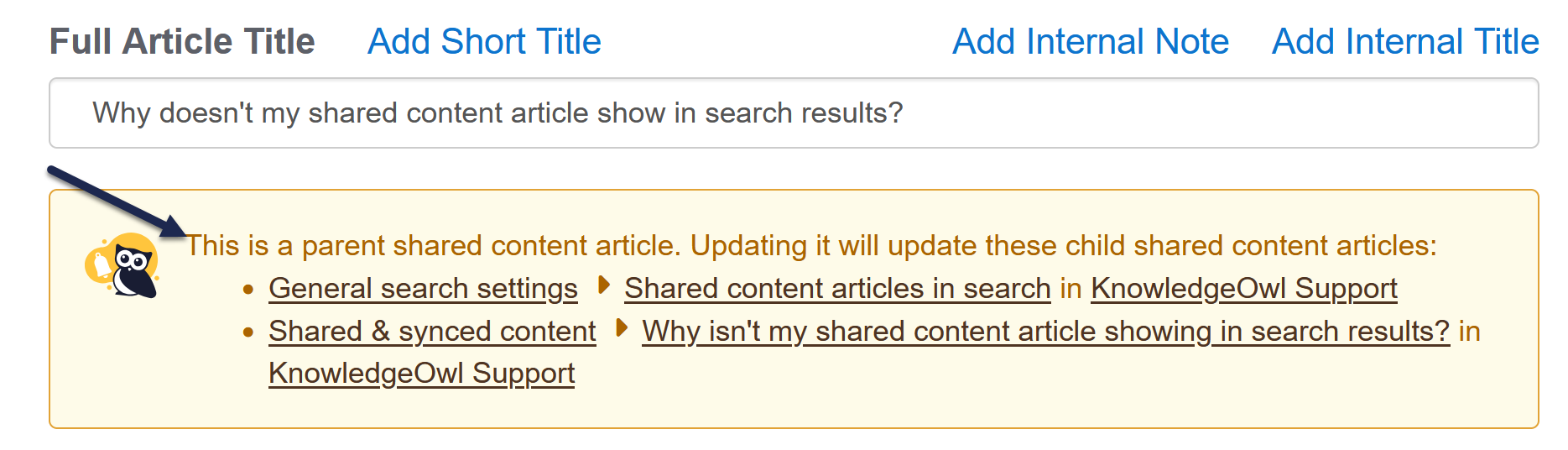Focus the full article title input field
This screenshot has height=450, width=1568.
click(x=793, y=113)
